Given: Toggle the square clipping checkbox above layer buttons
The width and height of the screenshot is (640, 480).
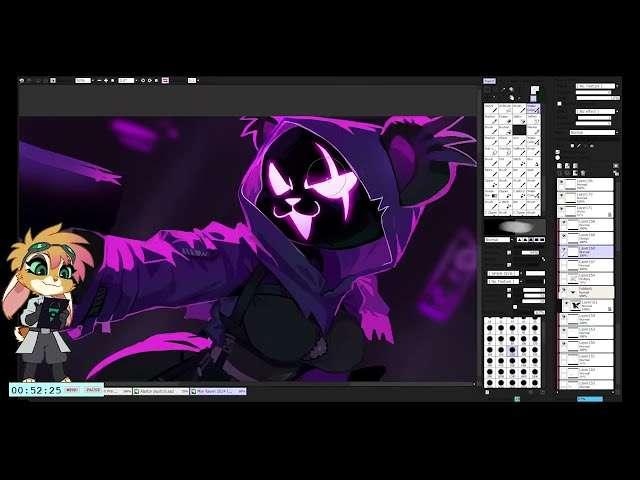Looking at the screenshot, I should (558, 152).
